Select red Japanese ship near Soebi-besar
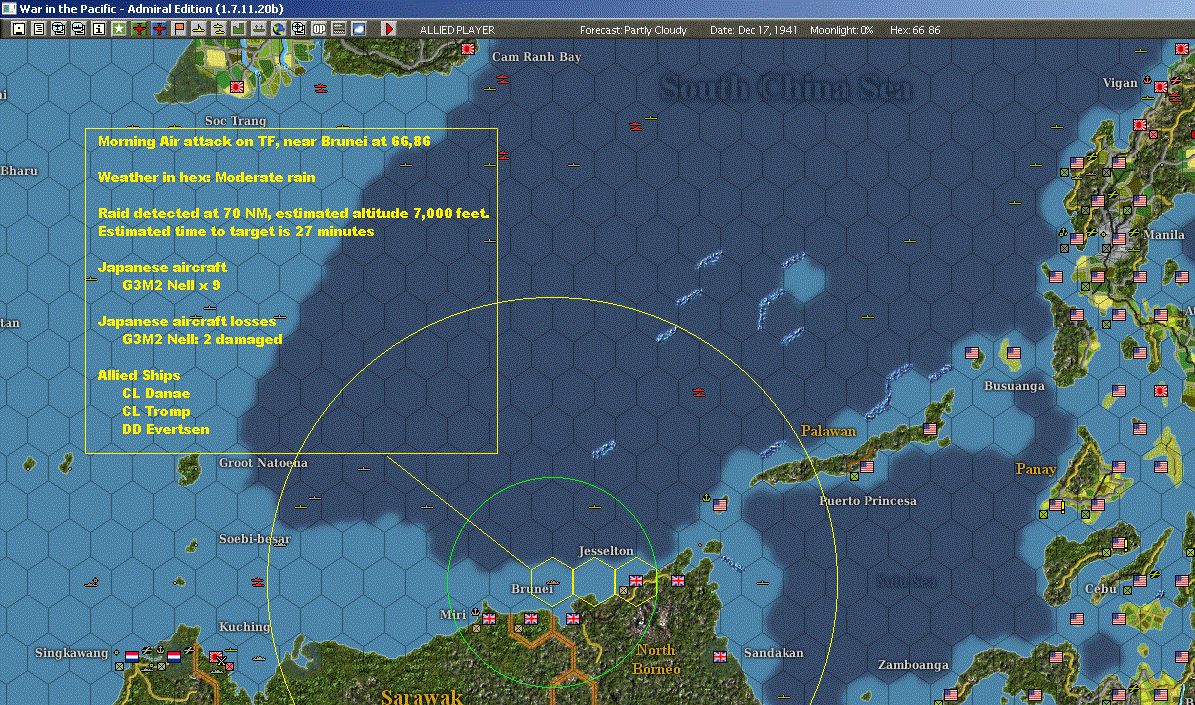1195x705 pixels. tap(258, 582)
